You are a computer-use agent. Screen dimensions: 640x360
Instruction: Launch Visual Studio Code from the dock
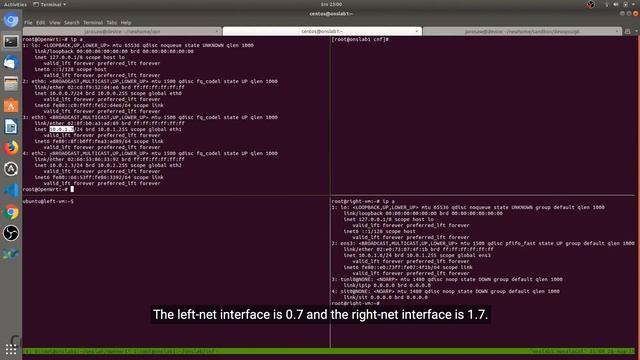point(11,190)
